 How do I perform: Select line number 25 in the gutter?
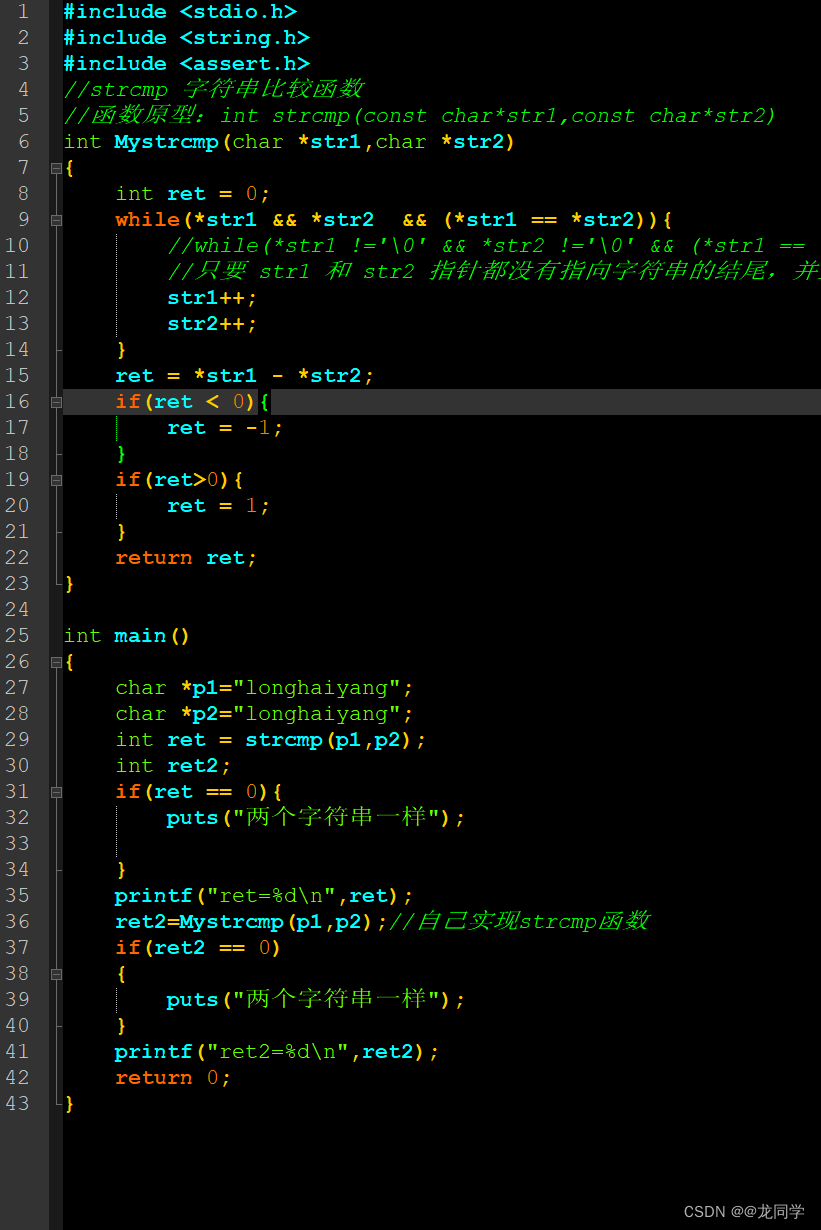point(17,636)
